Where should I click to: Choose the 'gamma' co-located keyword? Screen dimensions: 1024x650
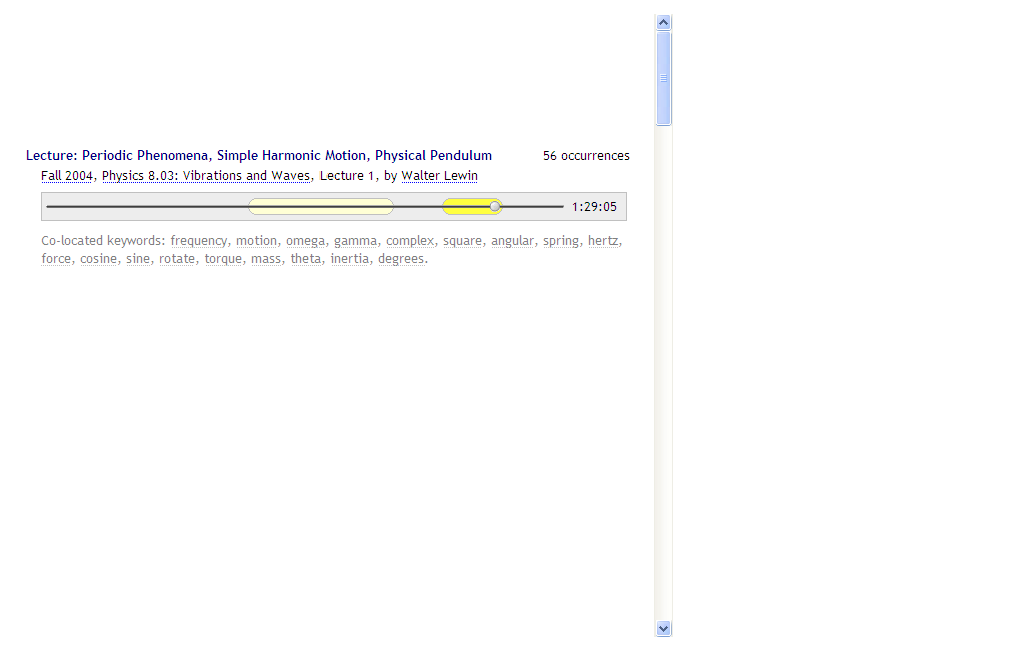pyautogui.click(x=356, y=241)
